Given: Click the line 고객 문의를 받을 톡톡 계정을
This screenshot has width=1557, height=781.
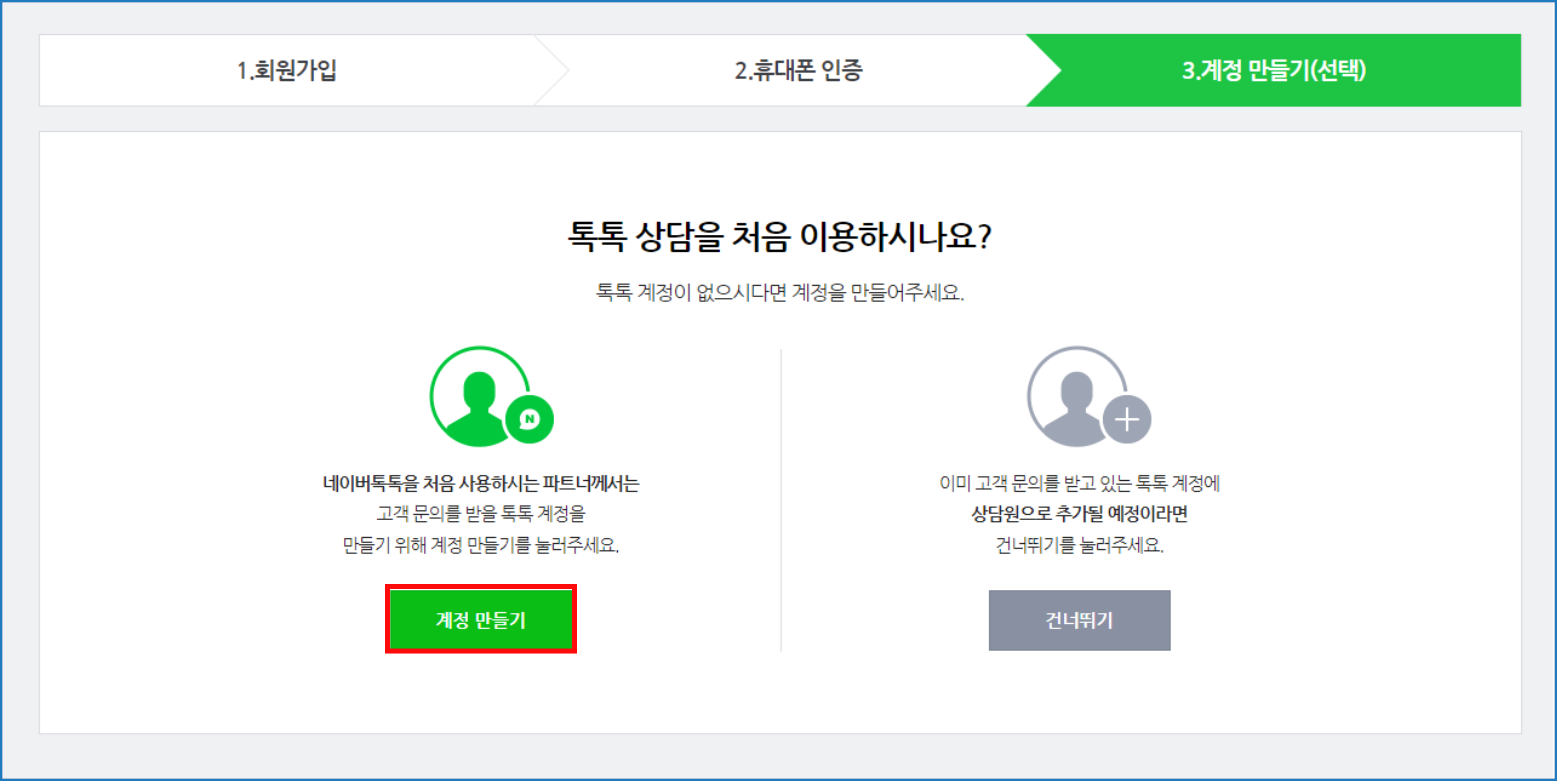Looking at the screenshot, I should click(479, 515).
